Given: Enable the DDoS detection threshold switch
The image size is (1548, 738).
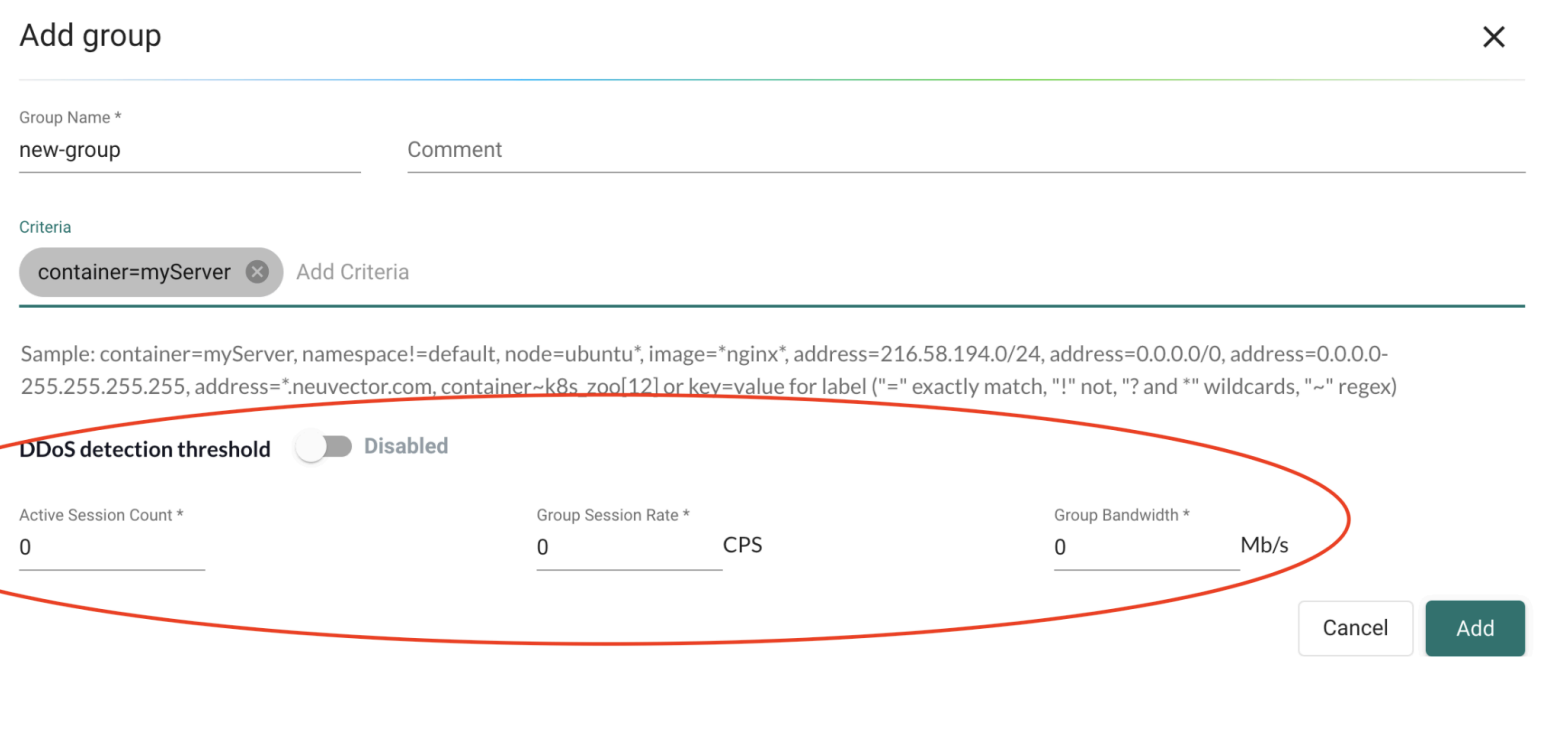Looking at the screenshot, I should 324,447.
